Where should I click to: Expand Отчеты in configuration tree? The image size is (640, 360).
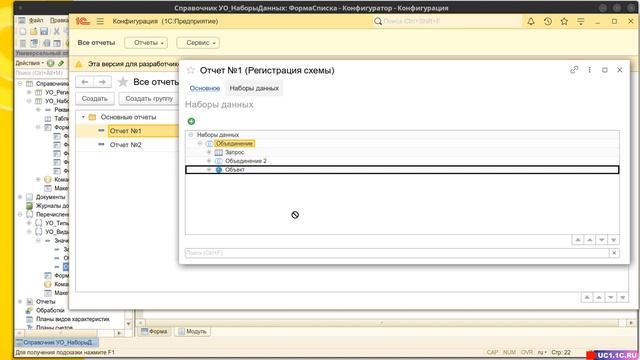[x=20, y=302]
